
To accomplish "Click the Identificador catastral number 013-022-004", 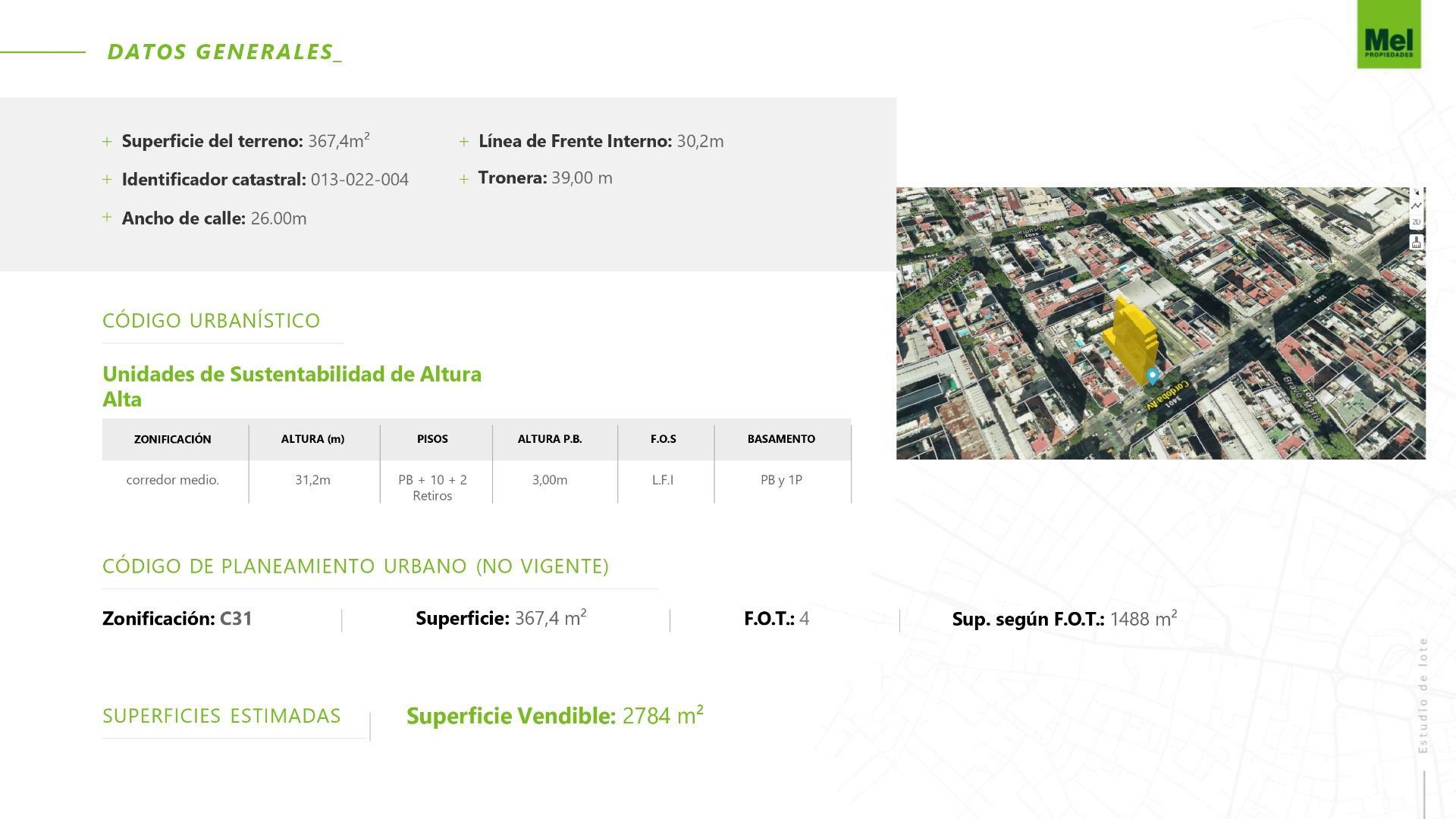I will (x=359, y=180).
